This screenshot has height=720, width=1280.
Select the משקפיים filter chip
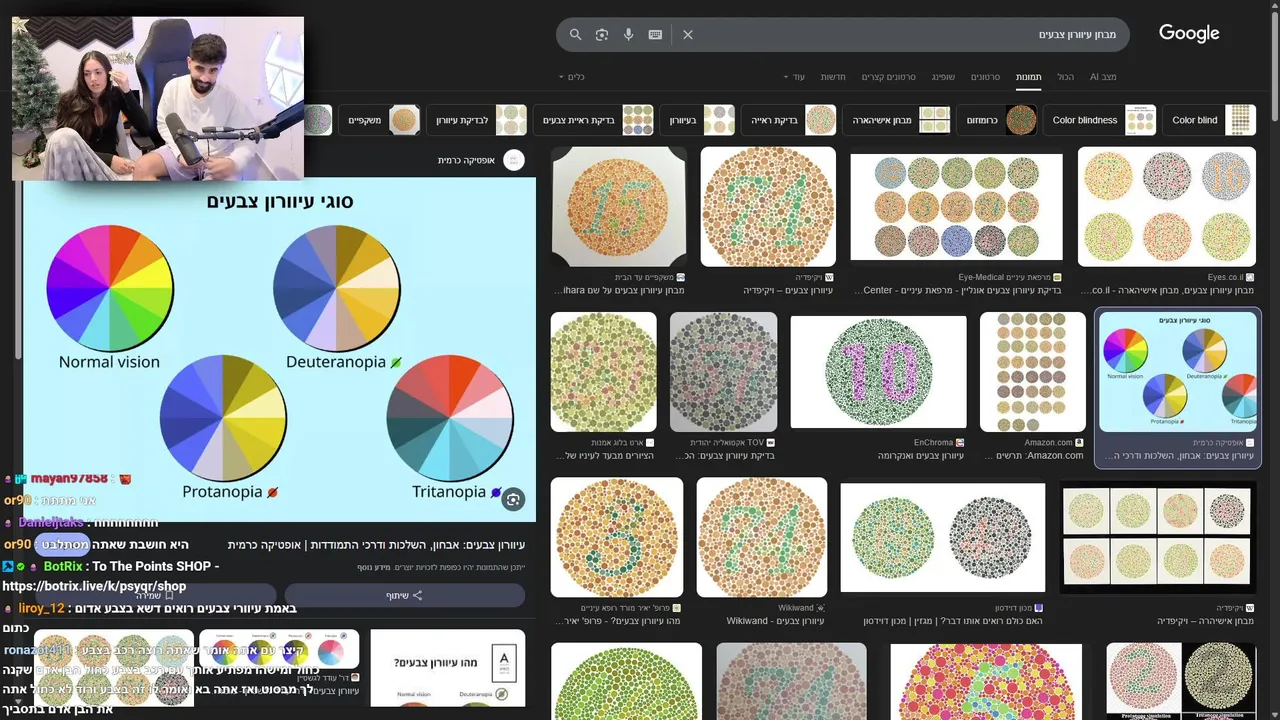(380, 120)
